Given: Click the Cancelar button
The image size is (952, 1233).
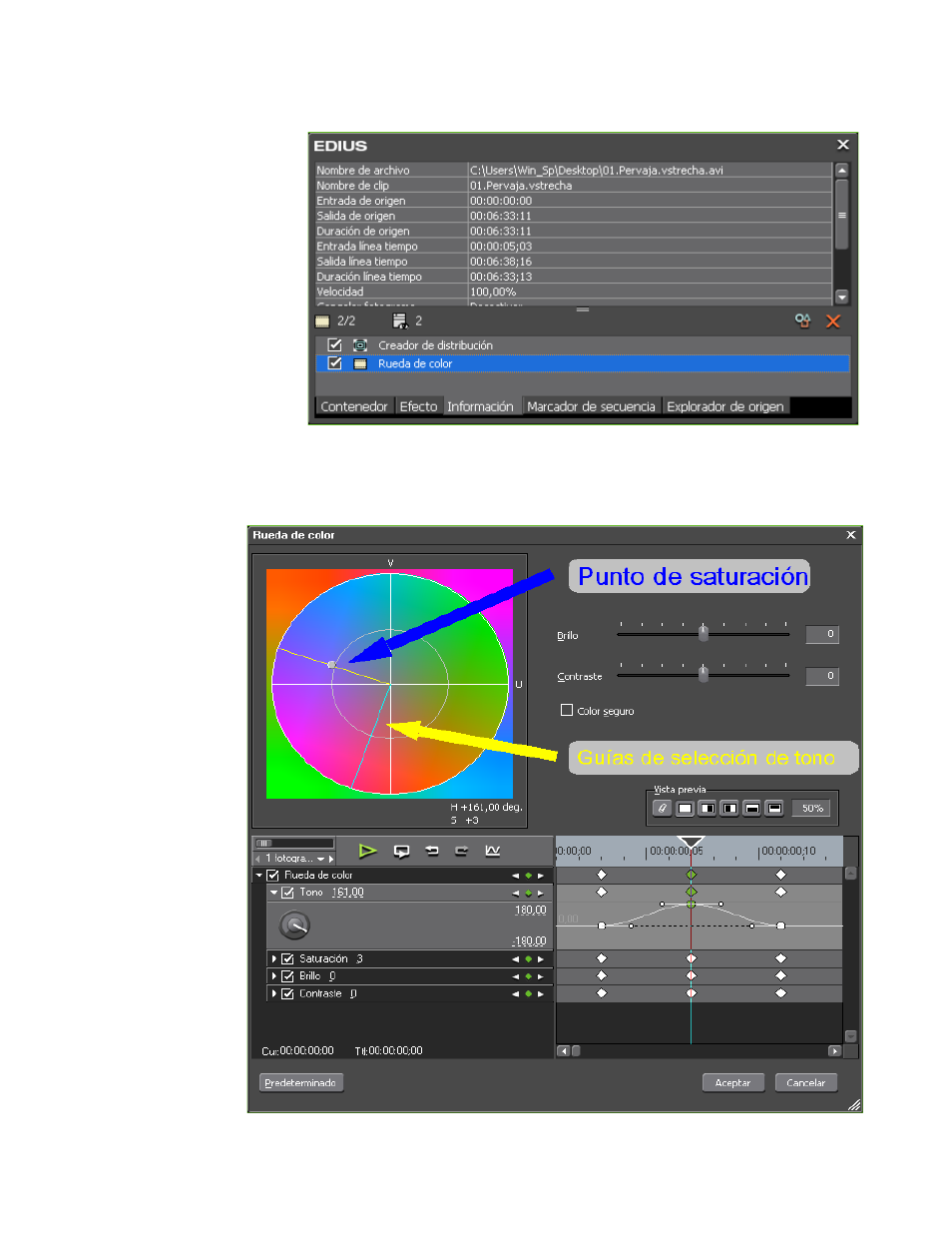Looking at the screenshot, I should (x=805, y=1082).
